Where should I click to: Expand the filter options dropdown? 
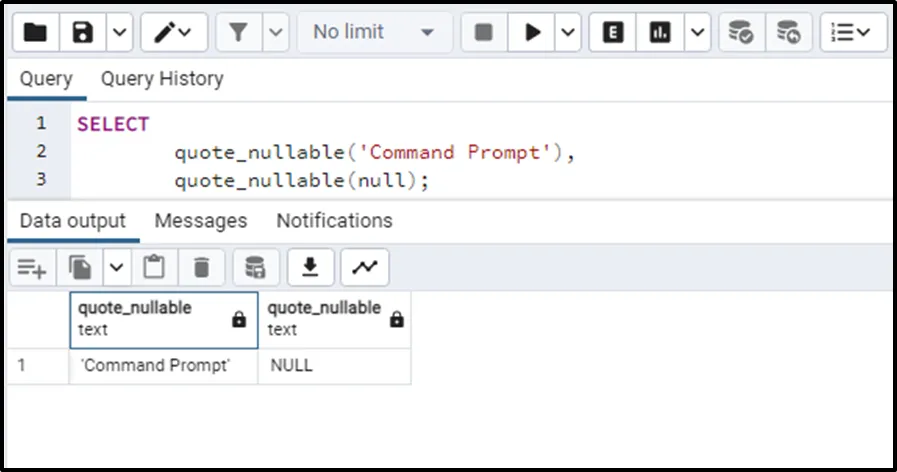pos(275,33)
